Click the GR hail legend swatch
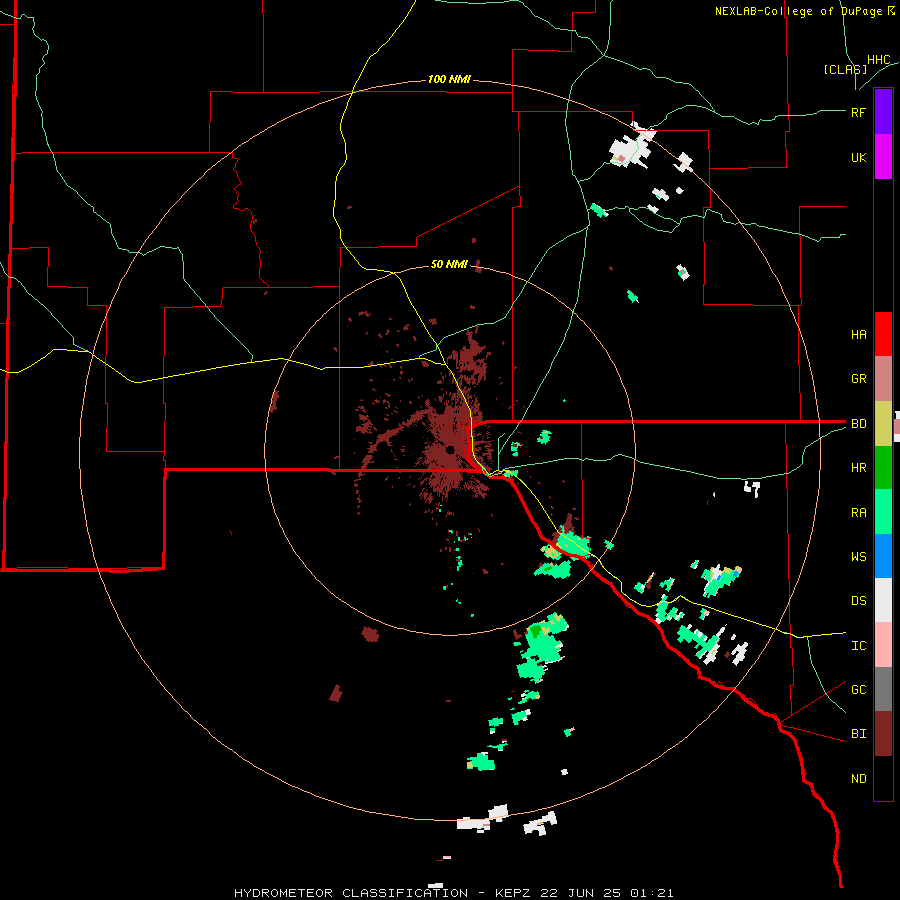This screenshot has height=900, width=900. 883,379
